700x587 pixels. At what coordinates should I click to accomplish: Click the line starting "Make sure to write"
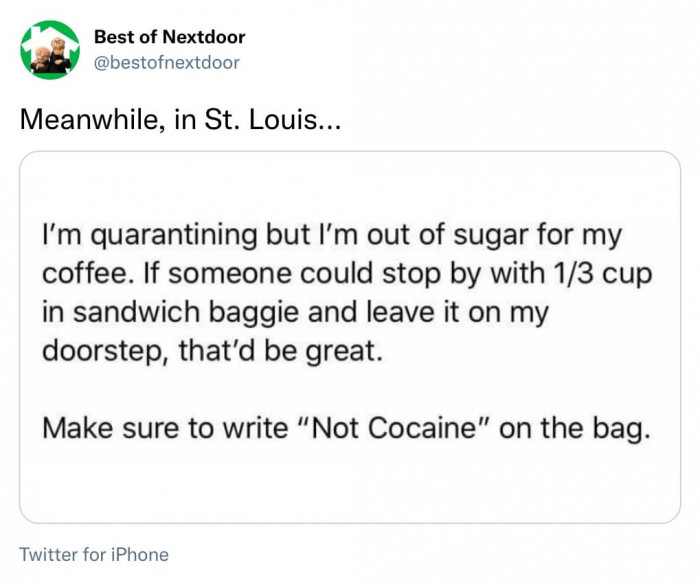[x=161, y=429]
